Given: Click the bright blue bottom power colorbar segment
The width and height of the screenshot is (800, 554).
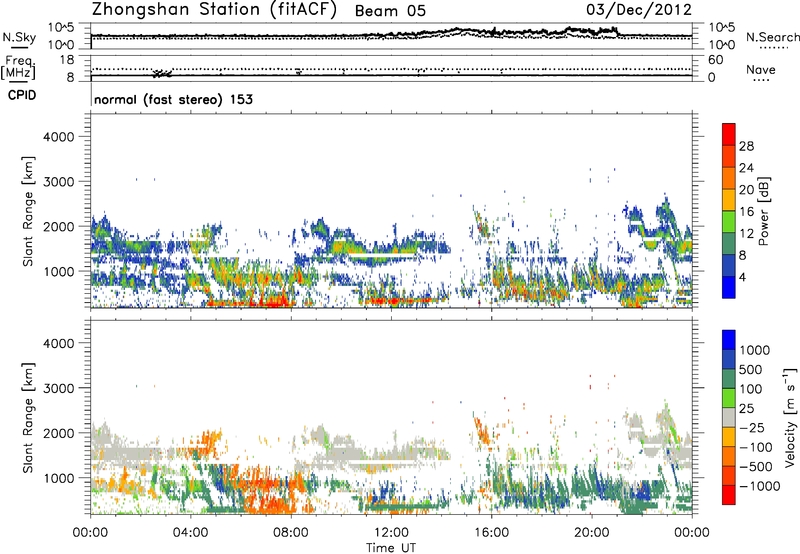Looking at the screenshot, I should [729, 287].
